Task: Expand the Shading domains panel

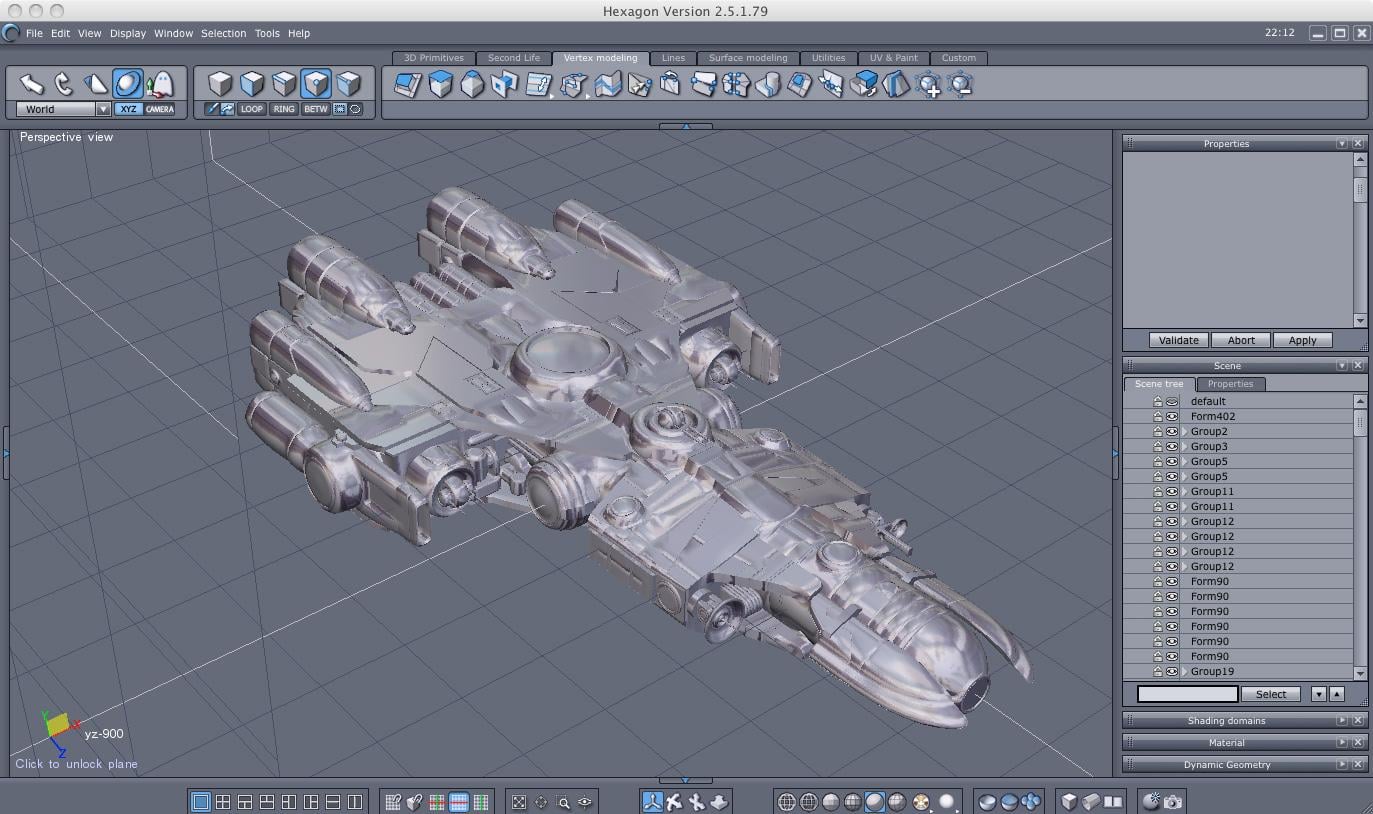Action: 1342,721
